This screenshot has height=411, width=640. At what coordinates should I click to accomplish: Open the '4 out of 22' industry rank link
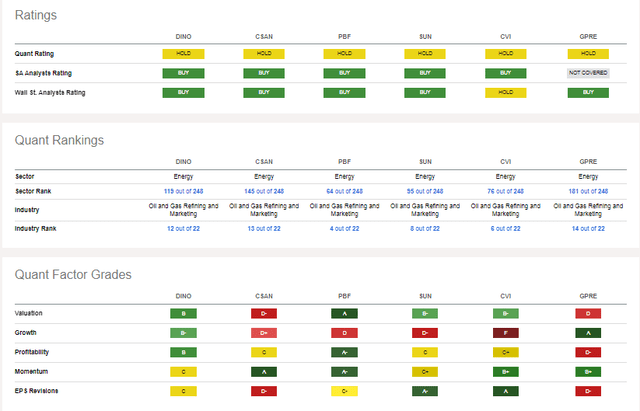(x=344, y=229)
